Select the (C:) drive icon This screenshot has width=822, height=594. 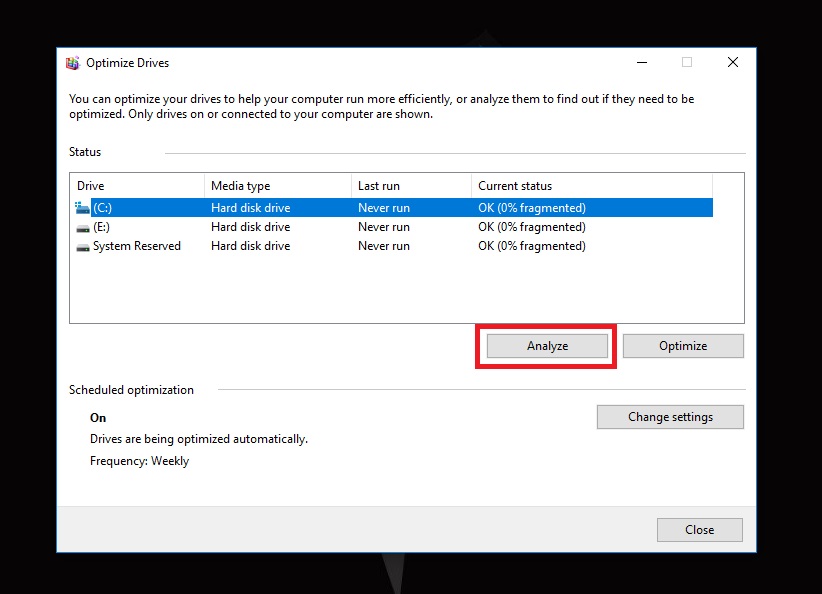coord(82,208)
